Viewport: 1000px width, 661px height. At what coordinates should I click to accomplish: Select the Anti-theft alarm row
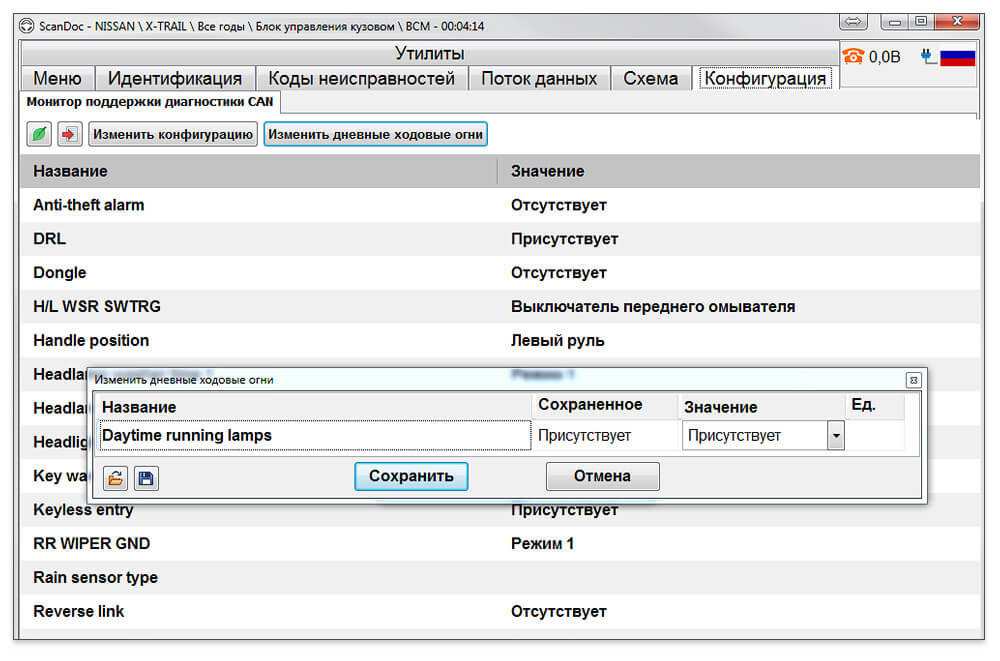pyautogui.click(x=500, y=205)
